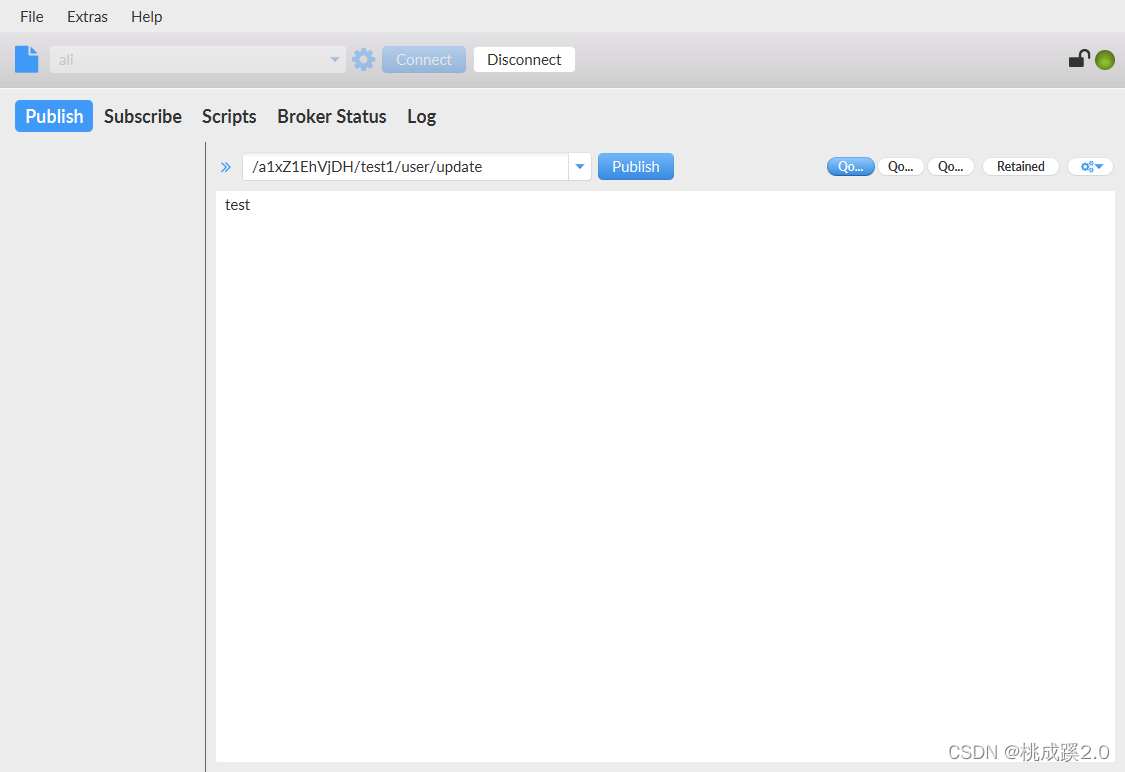Click the blue Publish message button

635,167
